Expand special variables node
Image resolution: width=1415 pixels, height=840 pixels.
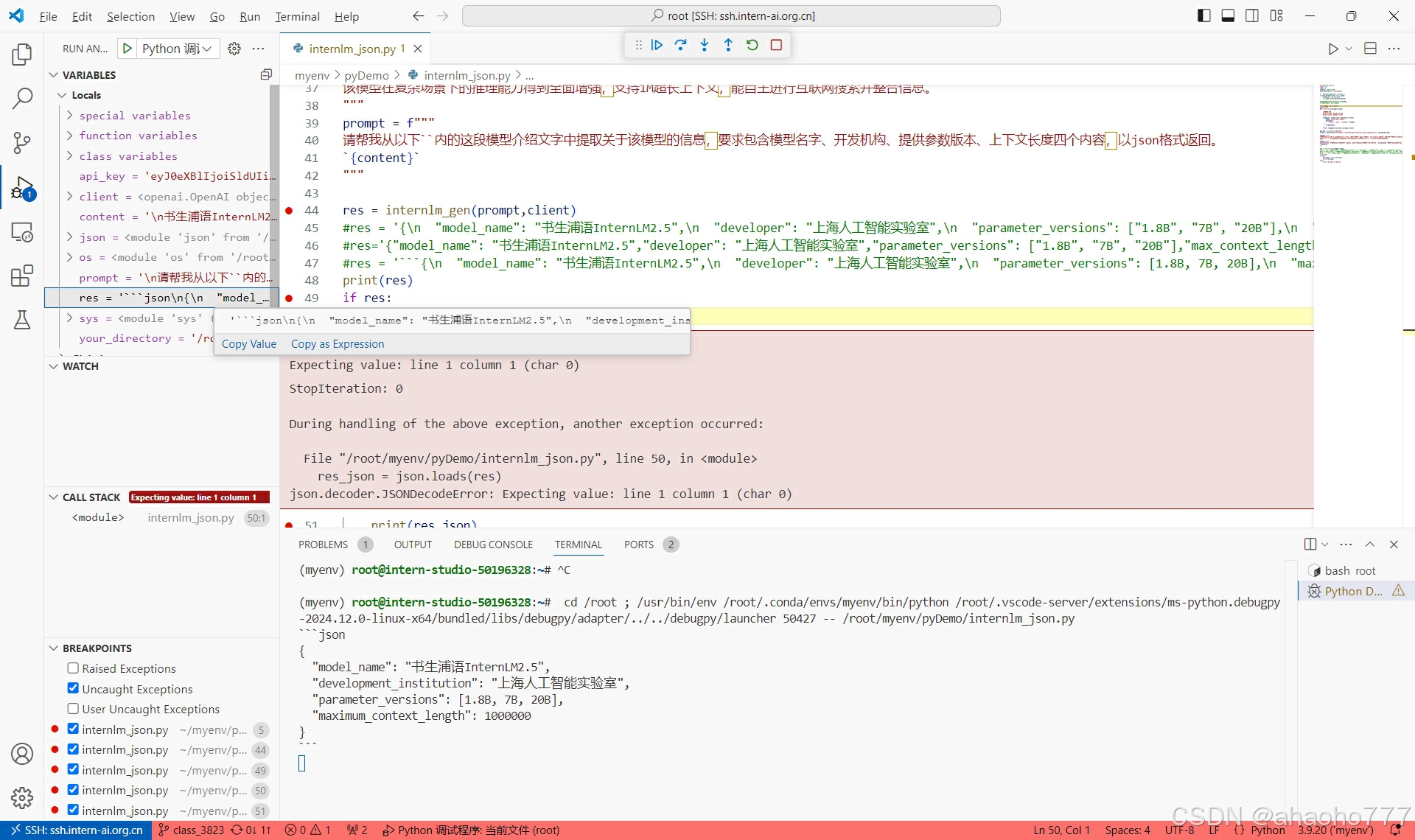(70, 115)
